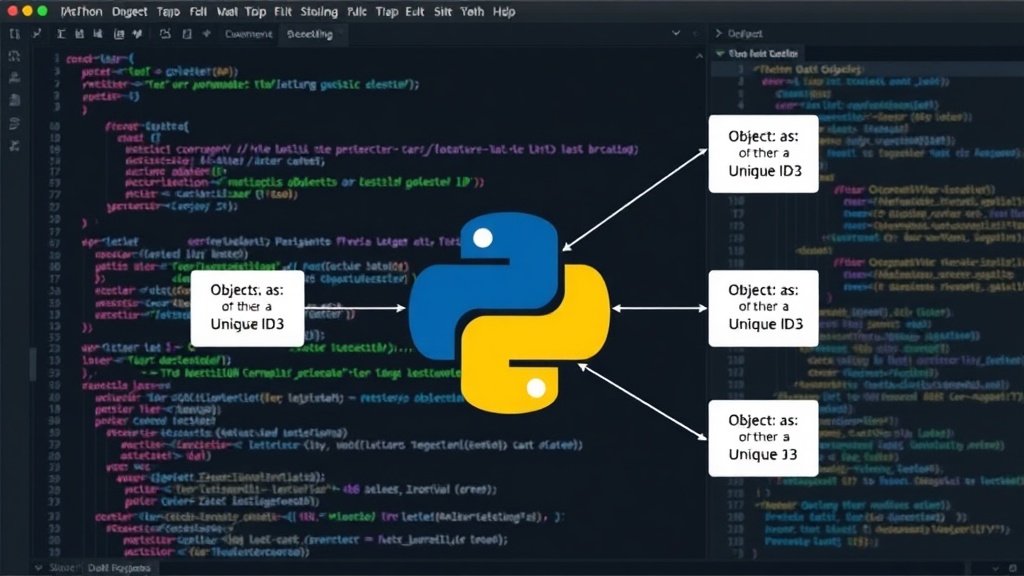The height and width of the screenshot is (576, 1024).
Task: Open the Help menu at the menu bar's end
Action: click(x=504, y=12)
